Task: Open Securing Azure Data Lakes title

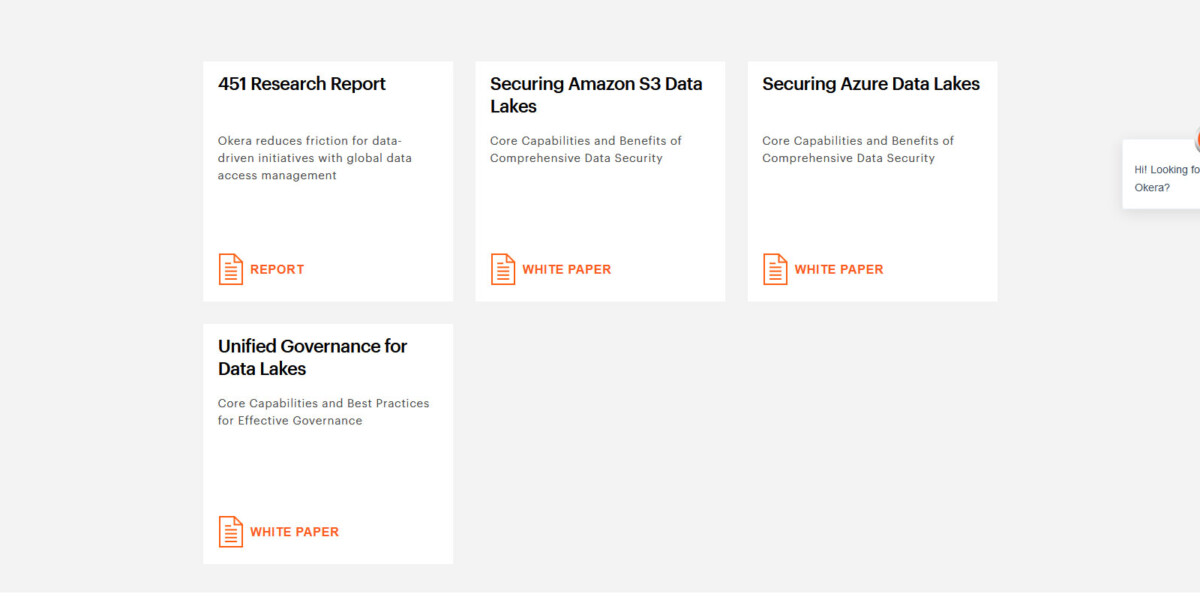Action: (x=871, y=84)
